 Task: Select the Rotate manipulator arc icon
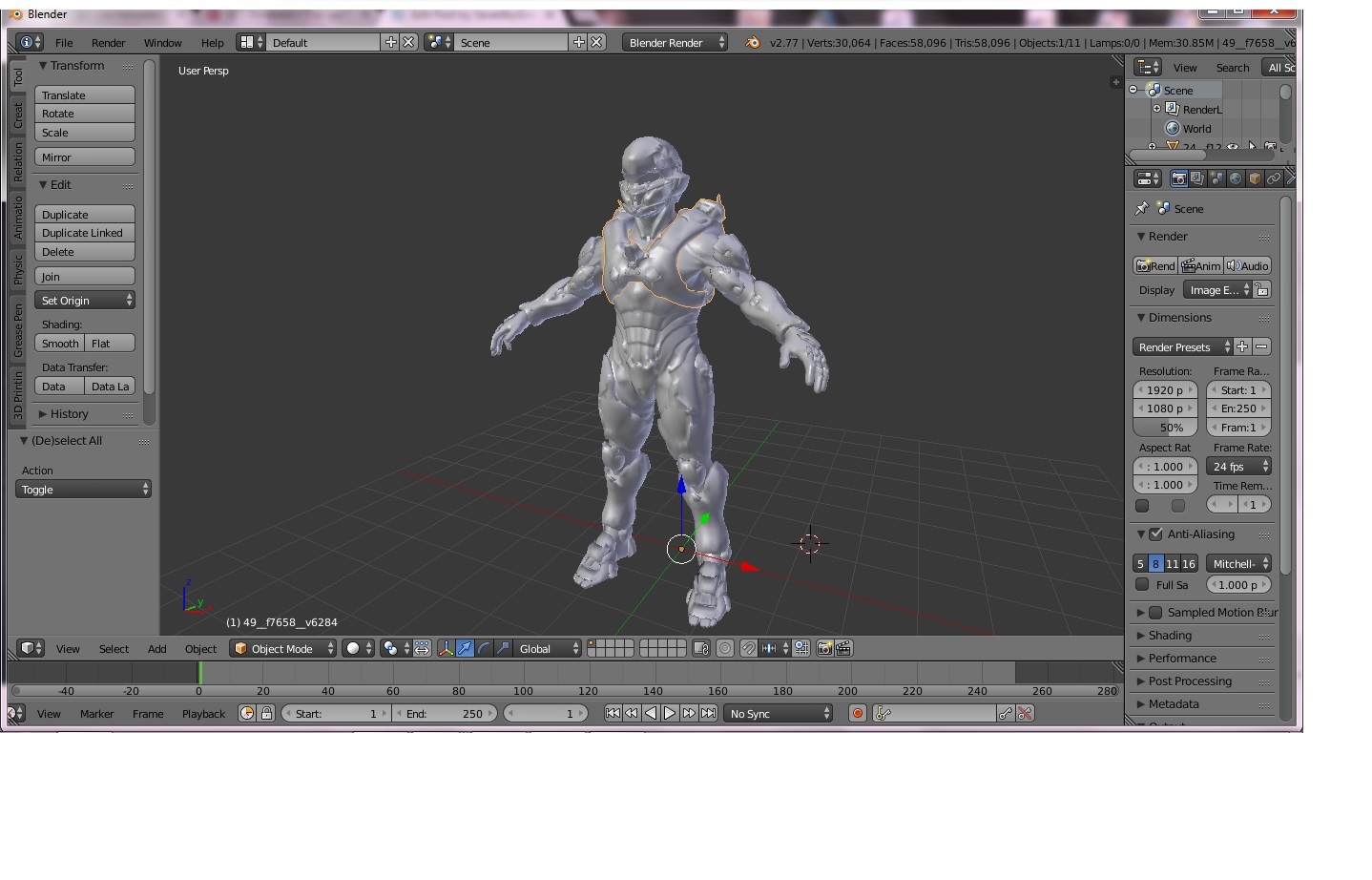[484, 648]
